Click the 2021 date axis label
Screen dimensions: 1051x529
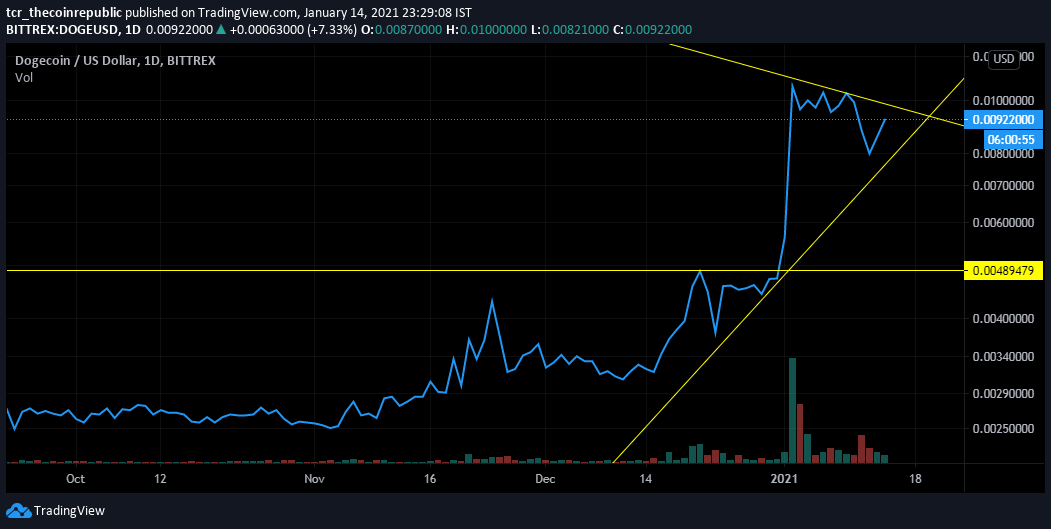(784, 479)
